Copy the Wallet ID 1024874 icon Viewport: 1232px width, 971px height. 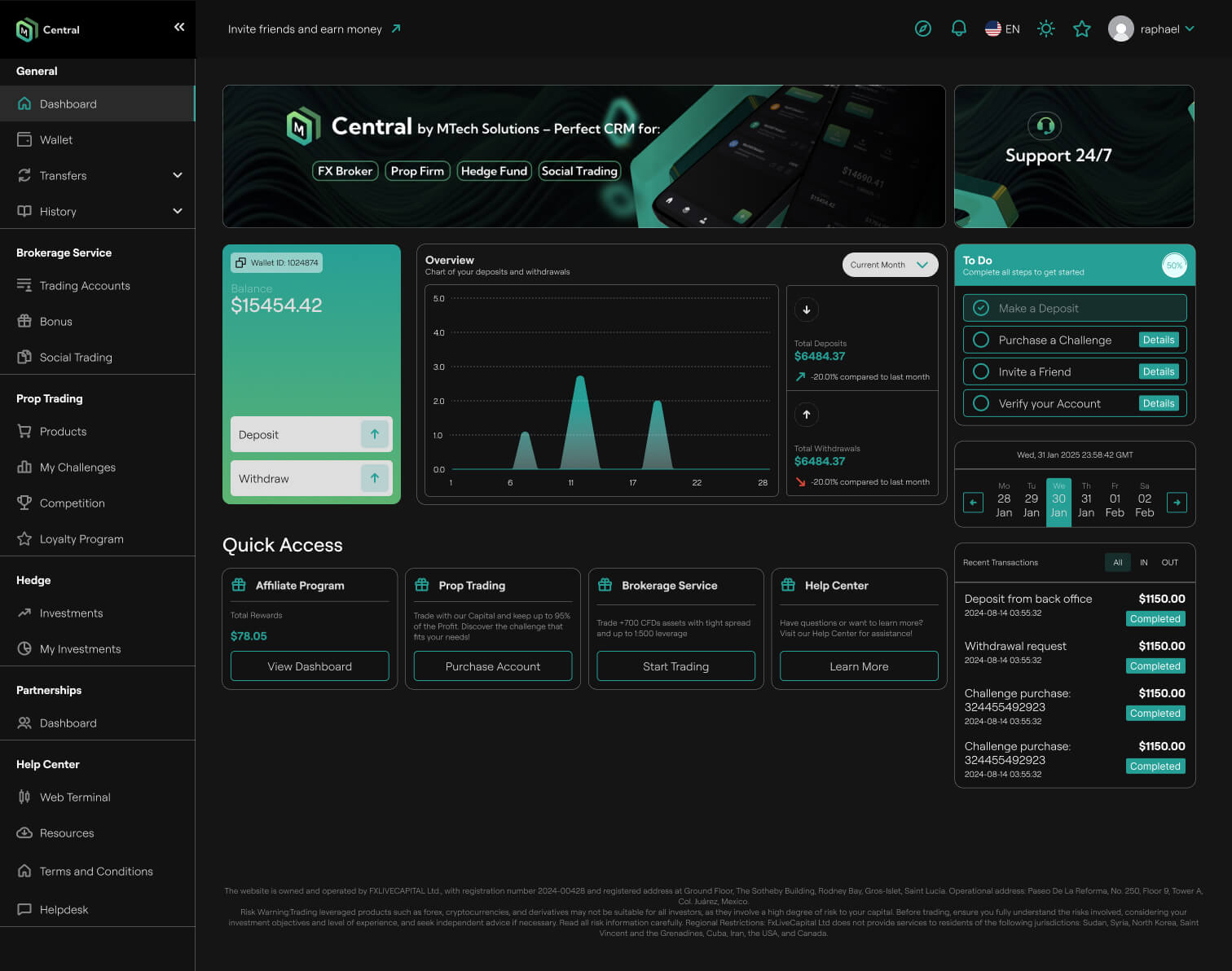240,262
